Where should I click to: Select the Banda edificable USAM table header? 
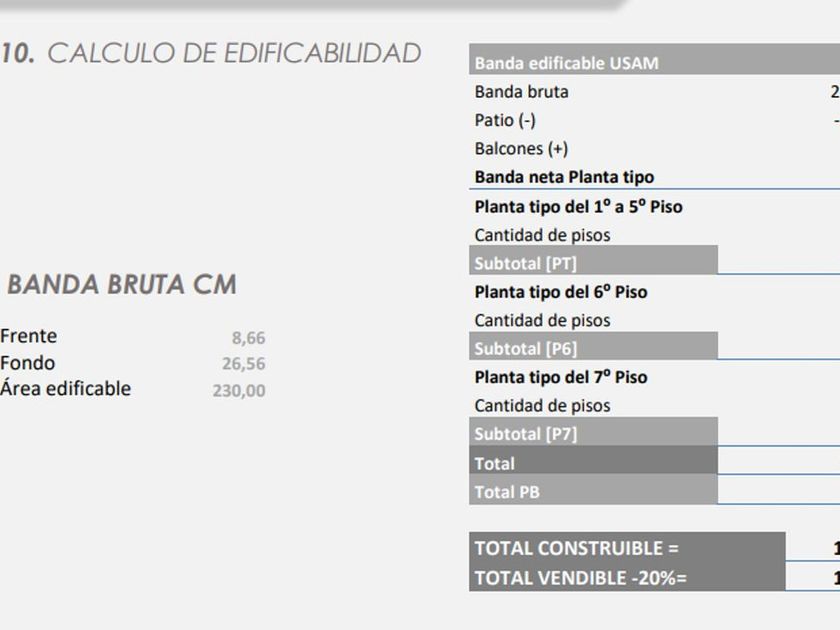(566, 63)
